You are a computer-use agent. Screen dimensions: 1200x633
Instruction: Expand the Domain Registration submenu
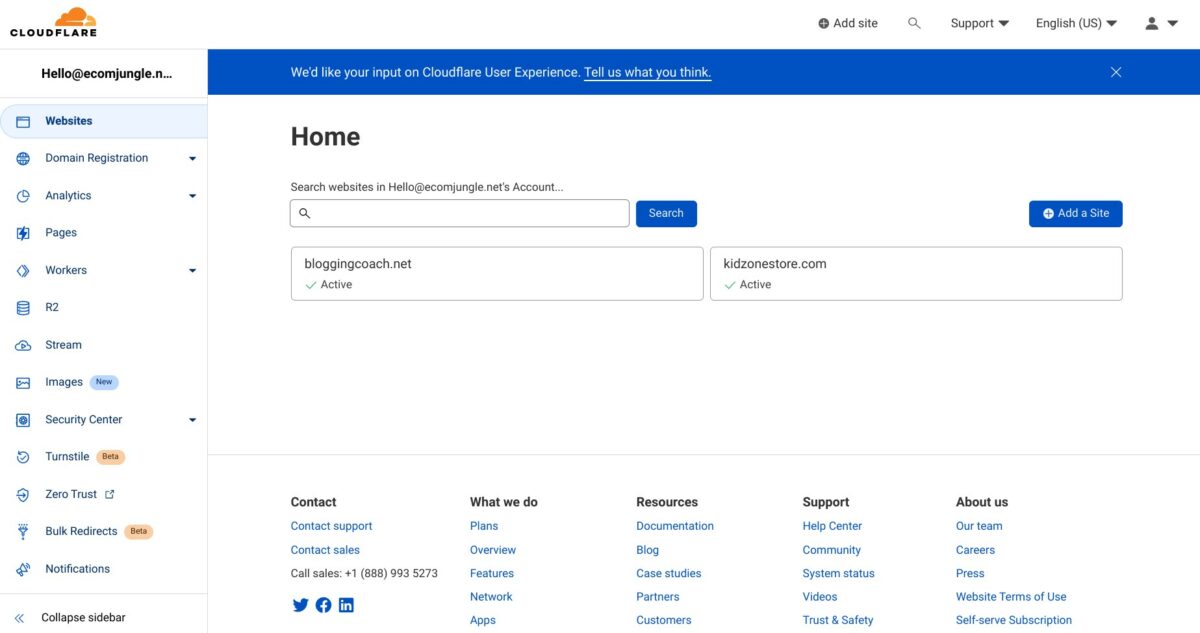[x=192, y=158]
